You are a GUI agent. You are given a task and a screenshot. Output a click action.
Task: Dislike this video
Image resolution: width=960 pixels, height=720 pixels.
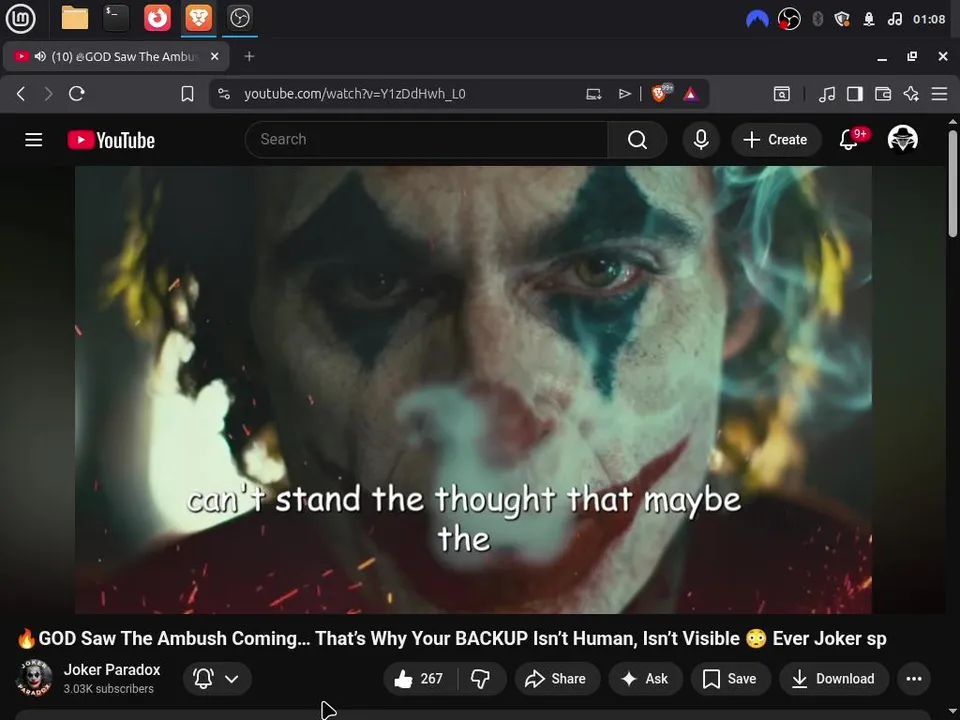click(481, 678)
